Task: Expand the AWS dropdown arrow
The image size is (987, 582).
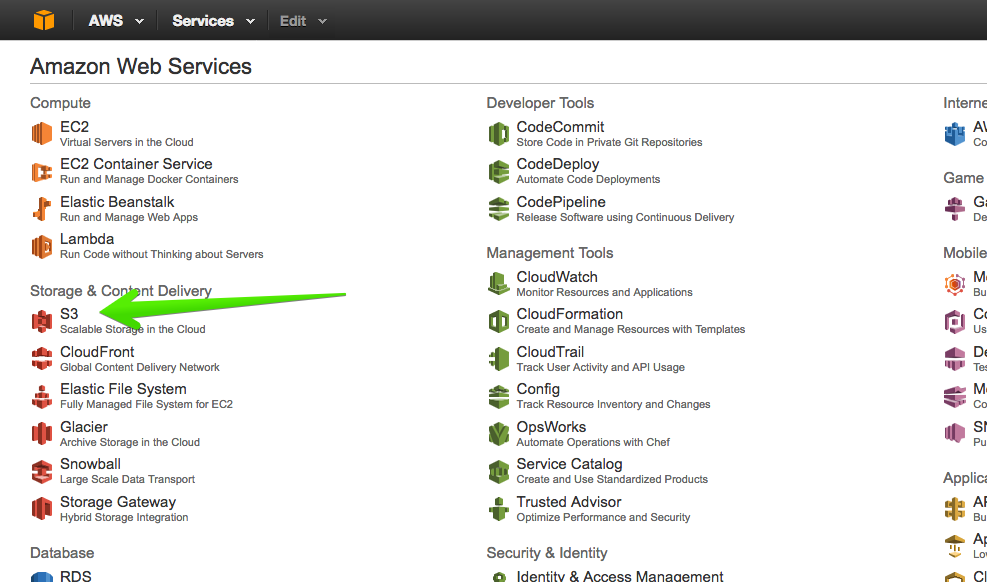Action: click(x=140, y=21)
